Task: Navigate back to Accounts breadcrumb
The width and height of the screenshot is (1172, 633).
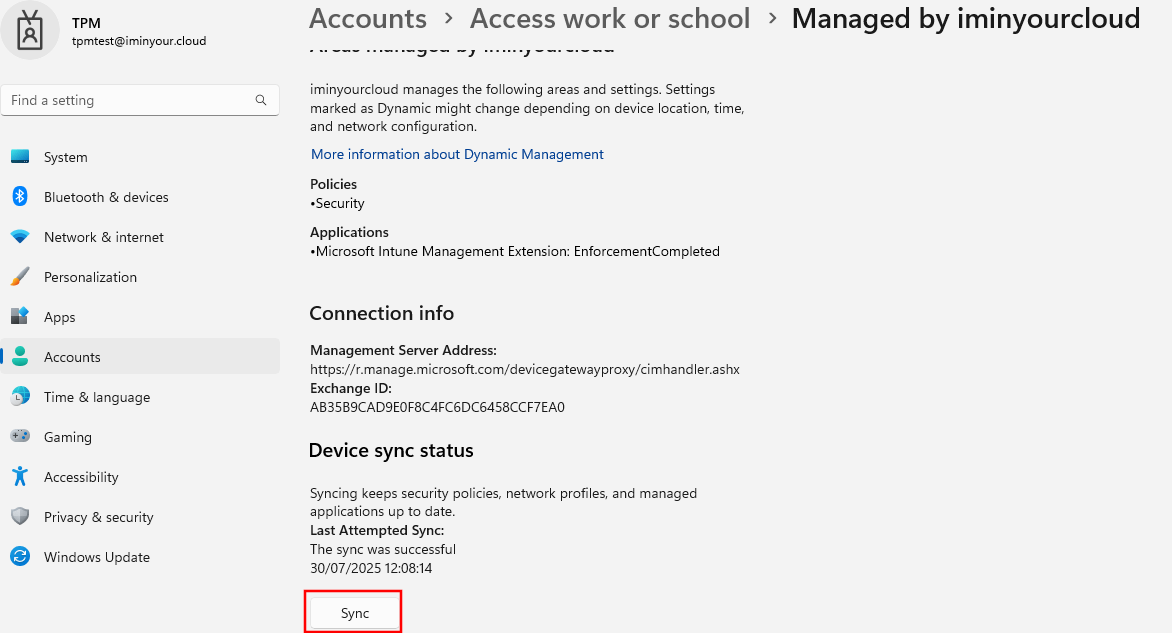Action: click(368, 19)
